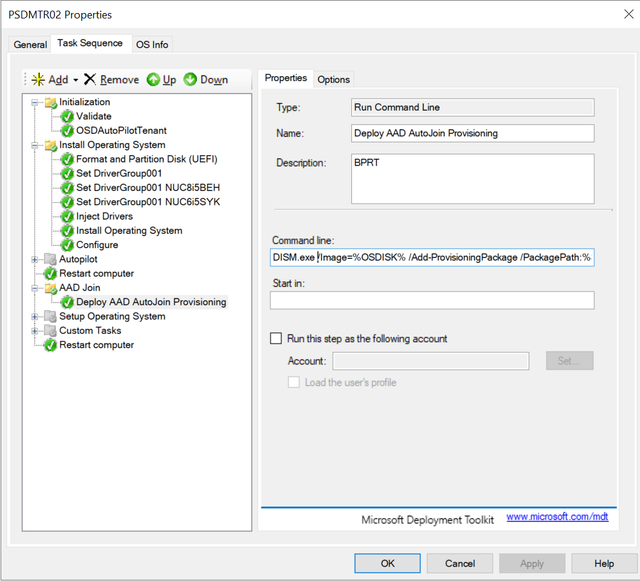Enable Run this step as the following account
The image size is (640, 581).
[x=276, y=338]
